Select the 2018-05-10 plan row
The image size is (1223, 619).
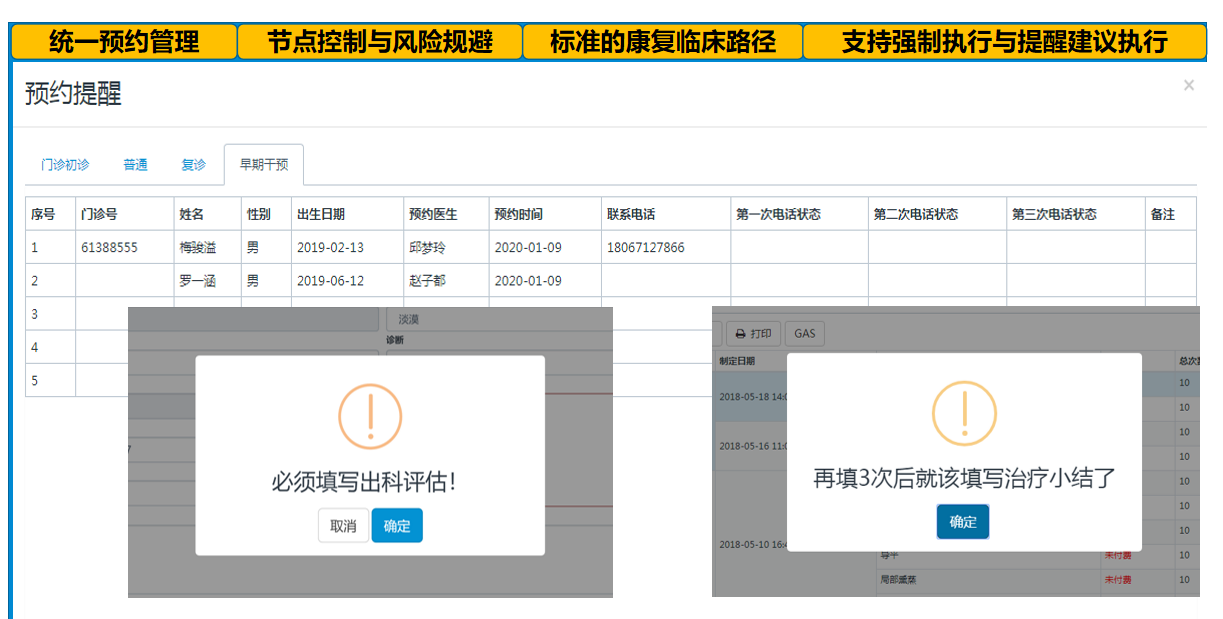[751, 545]
